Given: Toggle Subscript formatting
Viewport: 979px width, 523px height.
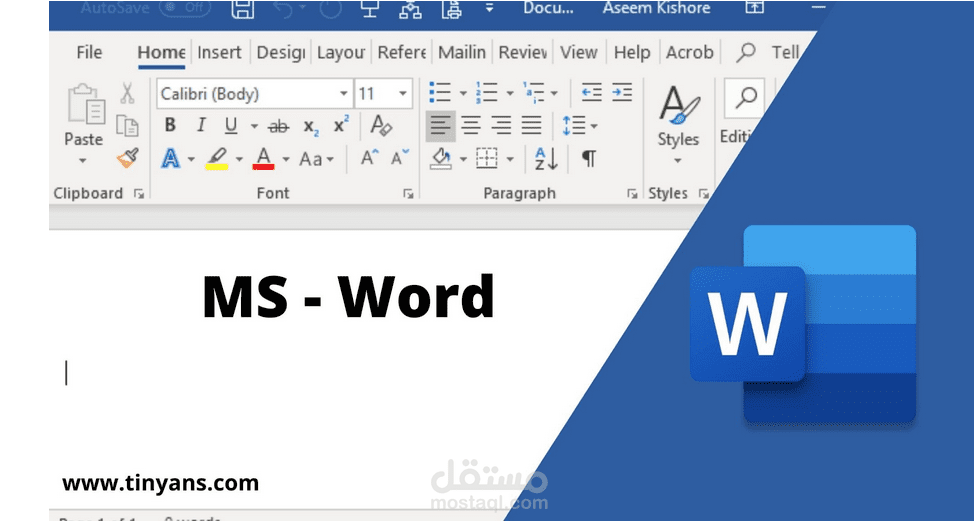Looking at the screenshot, I should coord(311,127).
